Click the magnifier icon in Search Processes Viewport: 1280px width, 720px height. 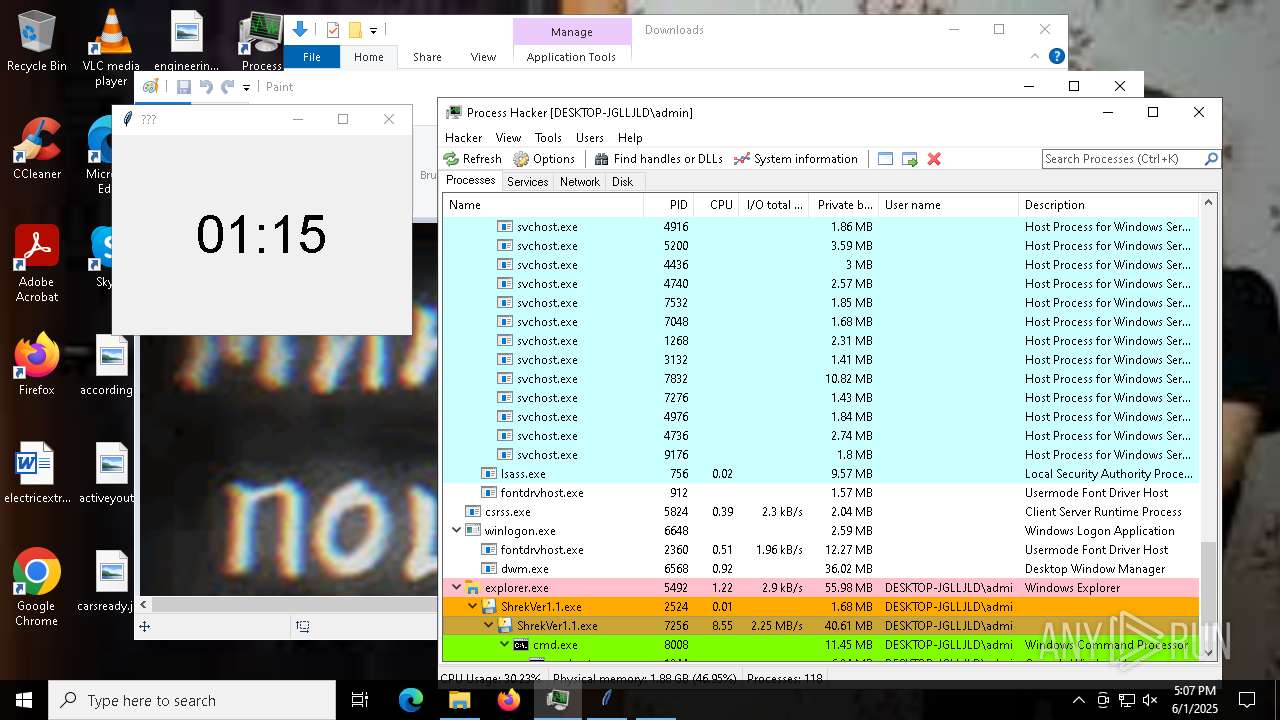click(x=1211, y=159)
